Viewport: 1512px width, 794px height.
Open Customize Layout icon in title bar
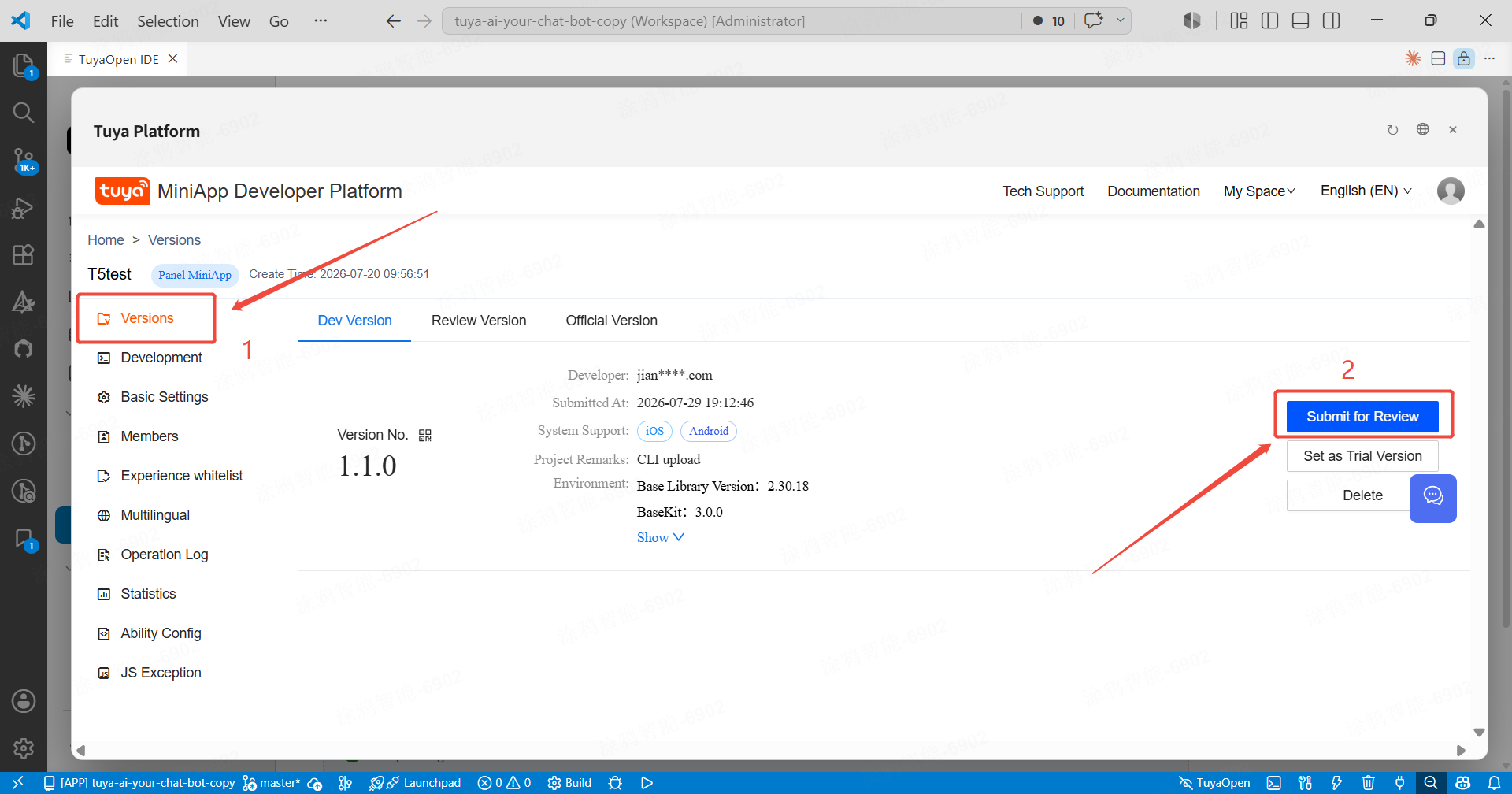1239,20
